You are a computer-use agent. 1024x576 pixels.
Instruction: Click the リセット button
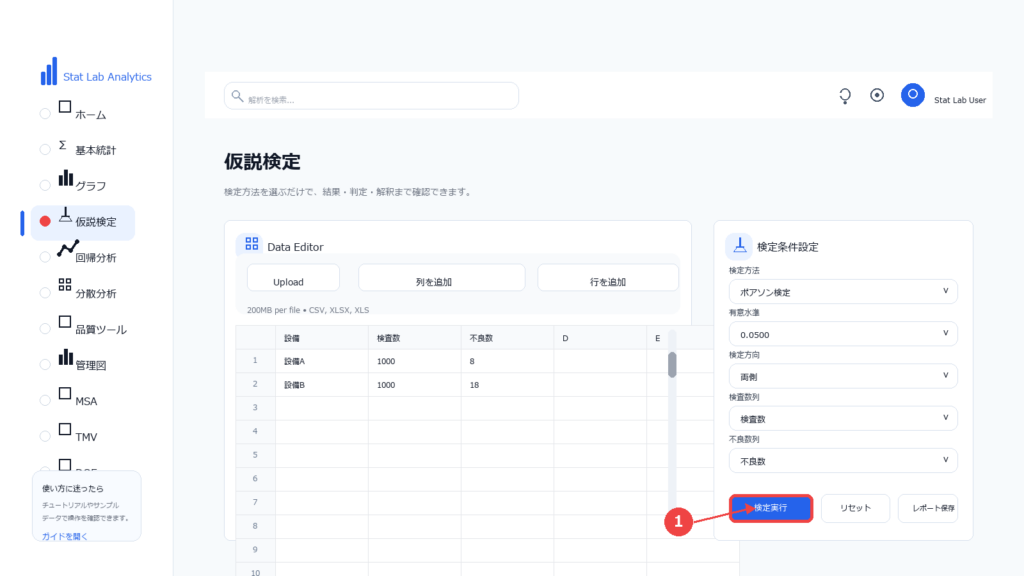tap(855, 508)
